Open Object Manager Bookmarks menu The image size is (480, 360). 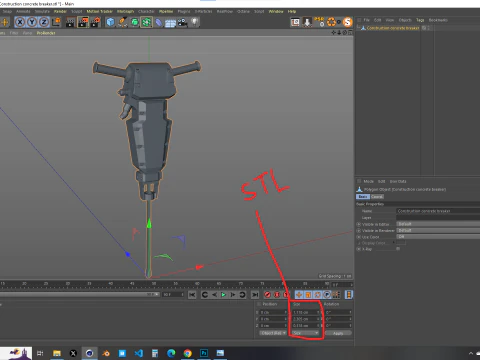click(438, 20)
